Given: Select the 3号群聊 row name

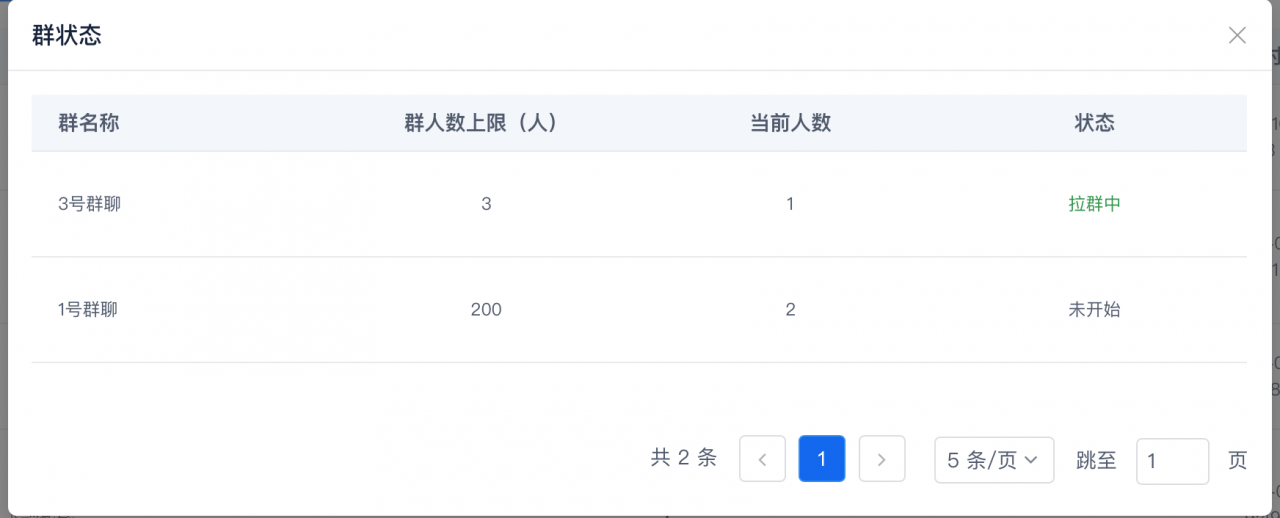Looking at the screenshot, I should pos(90,204).
